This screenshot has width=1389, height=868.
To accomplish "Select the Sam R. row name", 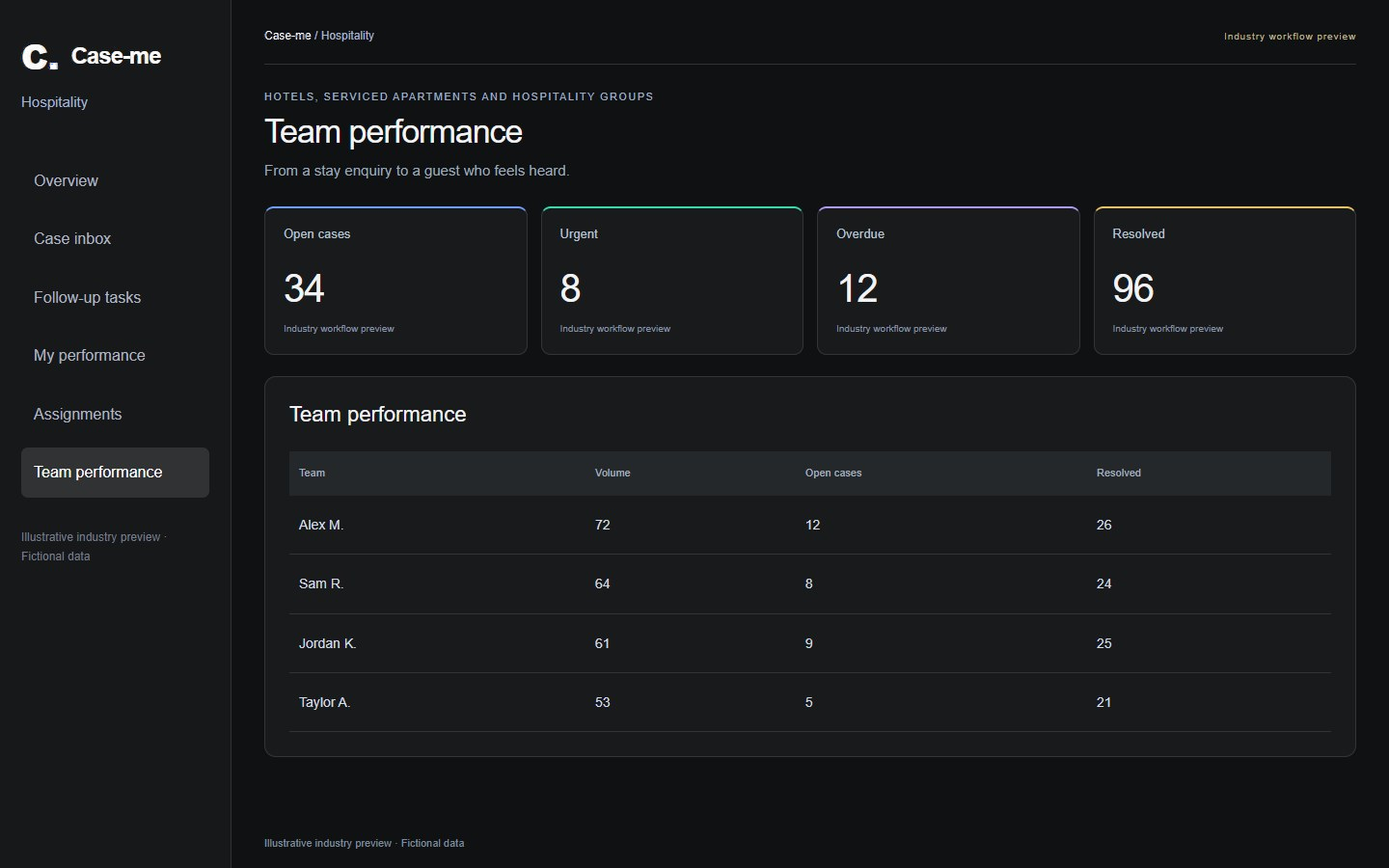I will [x=321, y=583].
